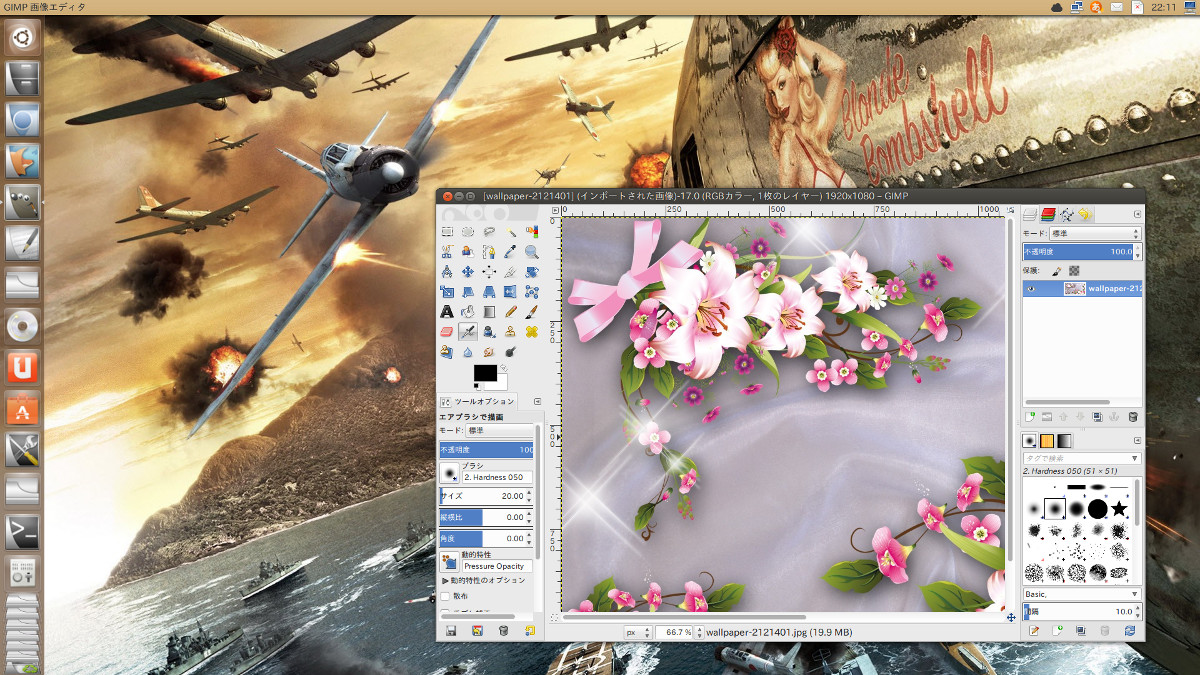Switch to the Paths tab

[x=1067, y=213]
